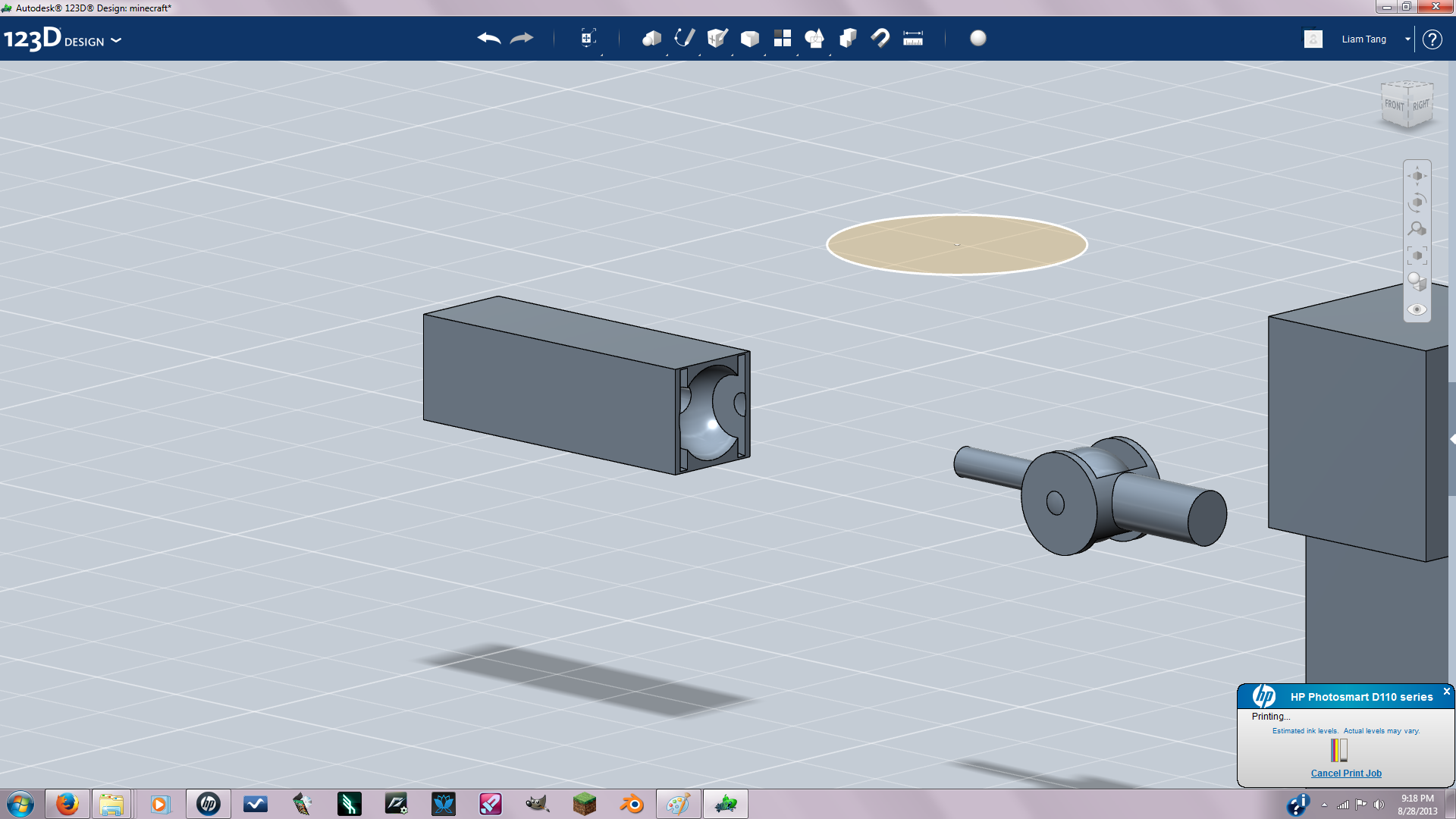Select the Zoom navigation tool
The image size is (1456, 819).
pyautogui.click(x=1417, y=229)
